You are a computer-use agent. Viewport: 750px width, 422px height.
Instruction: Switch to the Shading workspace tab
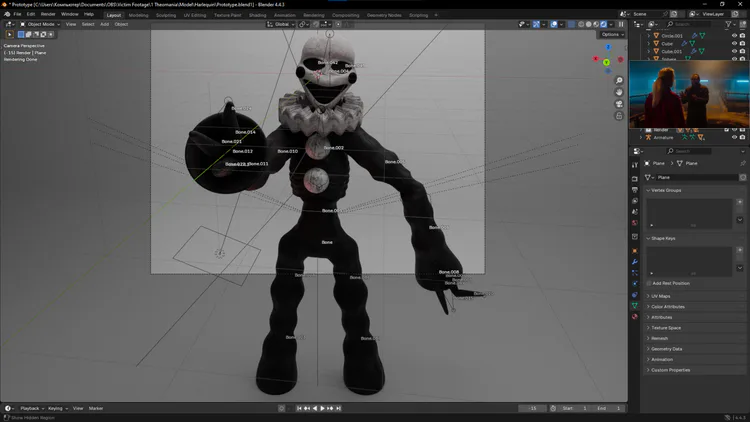pos(257,15)
